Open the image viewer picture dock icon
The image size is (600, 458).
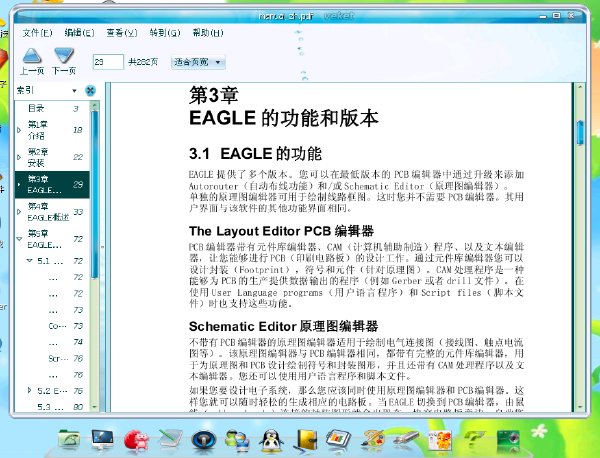(x=440, y=440)
